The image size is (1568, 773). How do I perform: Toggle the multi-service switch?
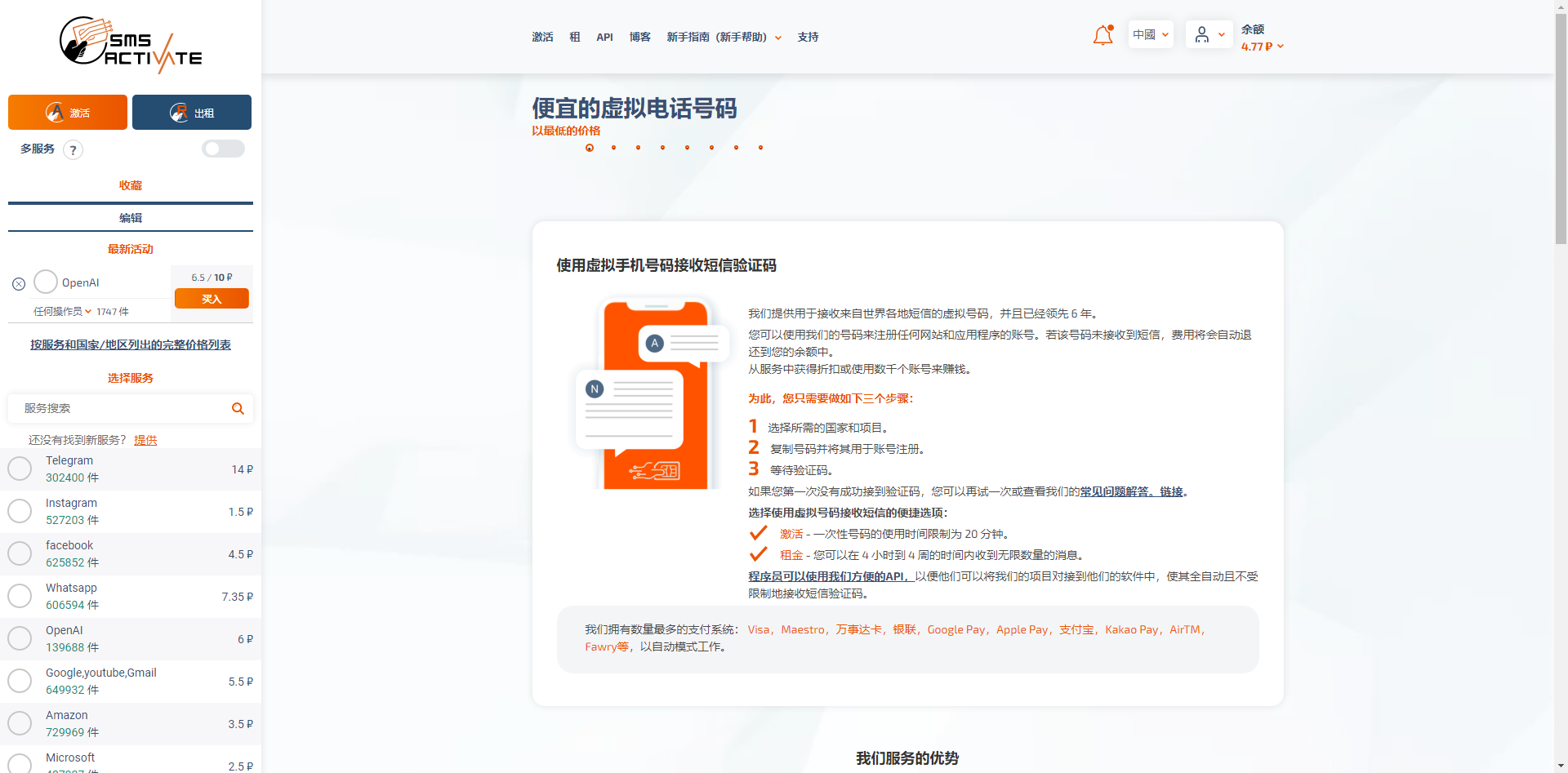(x=224, y=149)
